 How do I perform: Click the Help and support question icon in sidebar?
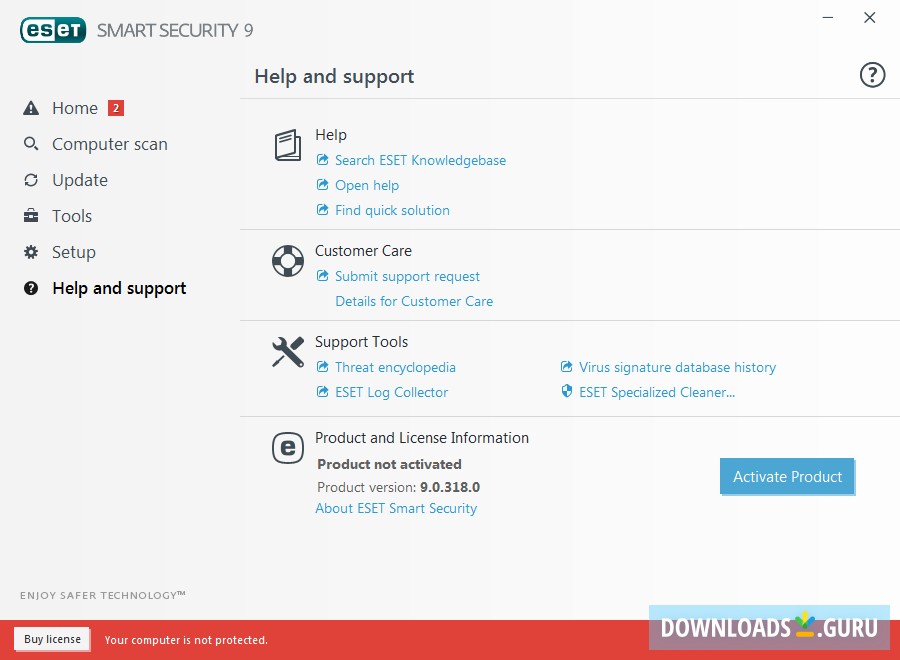click(x=31, y=288)
